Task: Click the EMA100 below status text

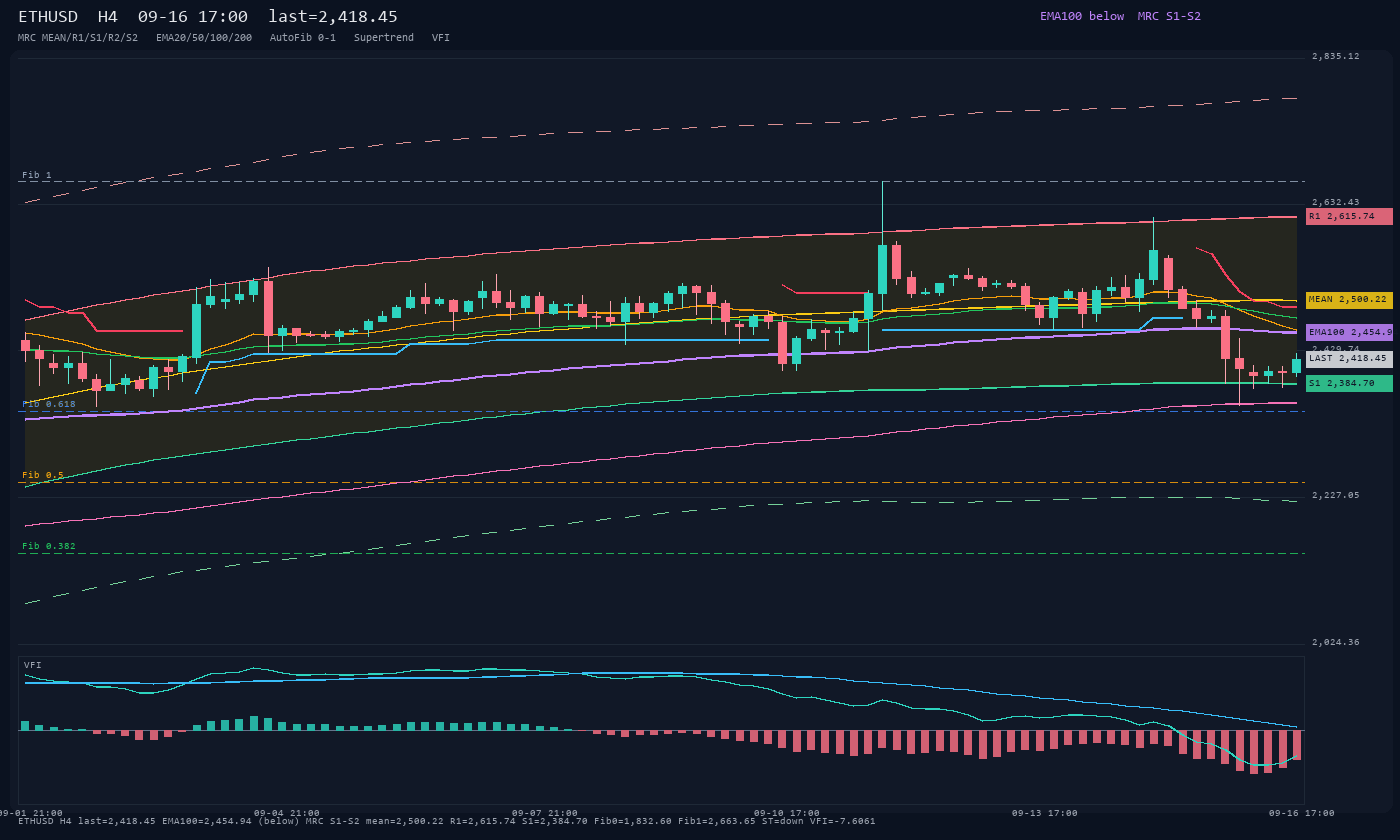Action: [x=1082, y=16]
